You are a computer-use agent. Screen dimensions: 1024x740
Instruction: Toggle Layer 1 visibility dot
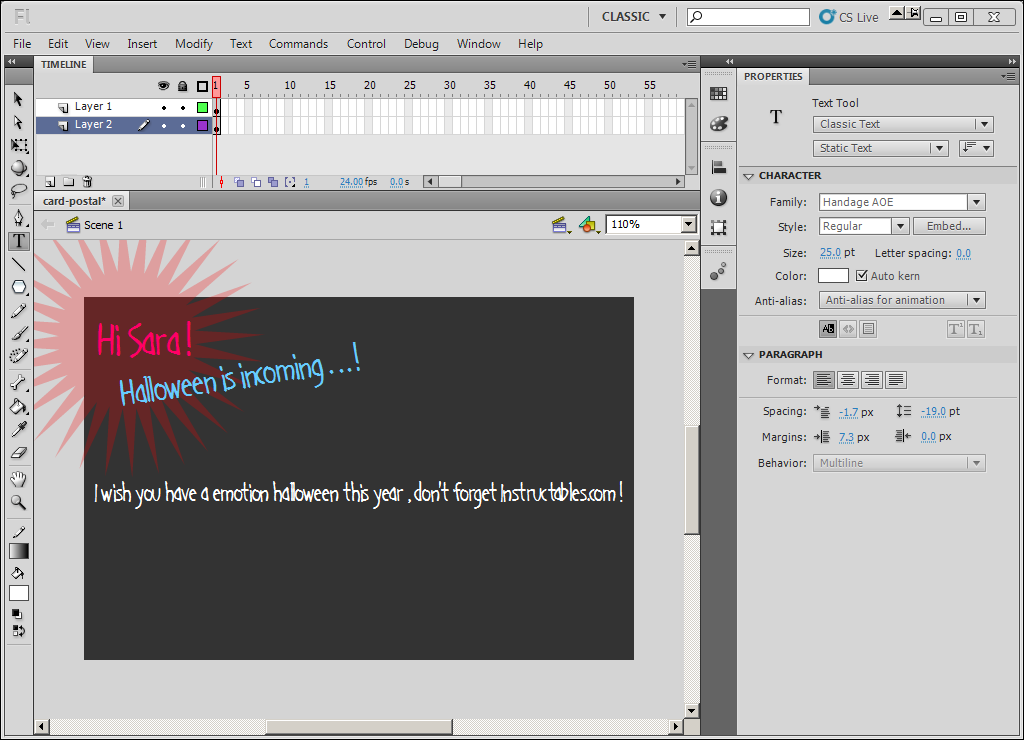tap(164, 107)
